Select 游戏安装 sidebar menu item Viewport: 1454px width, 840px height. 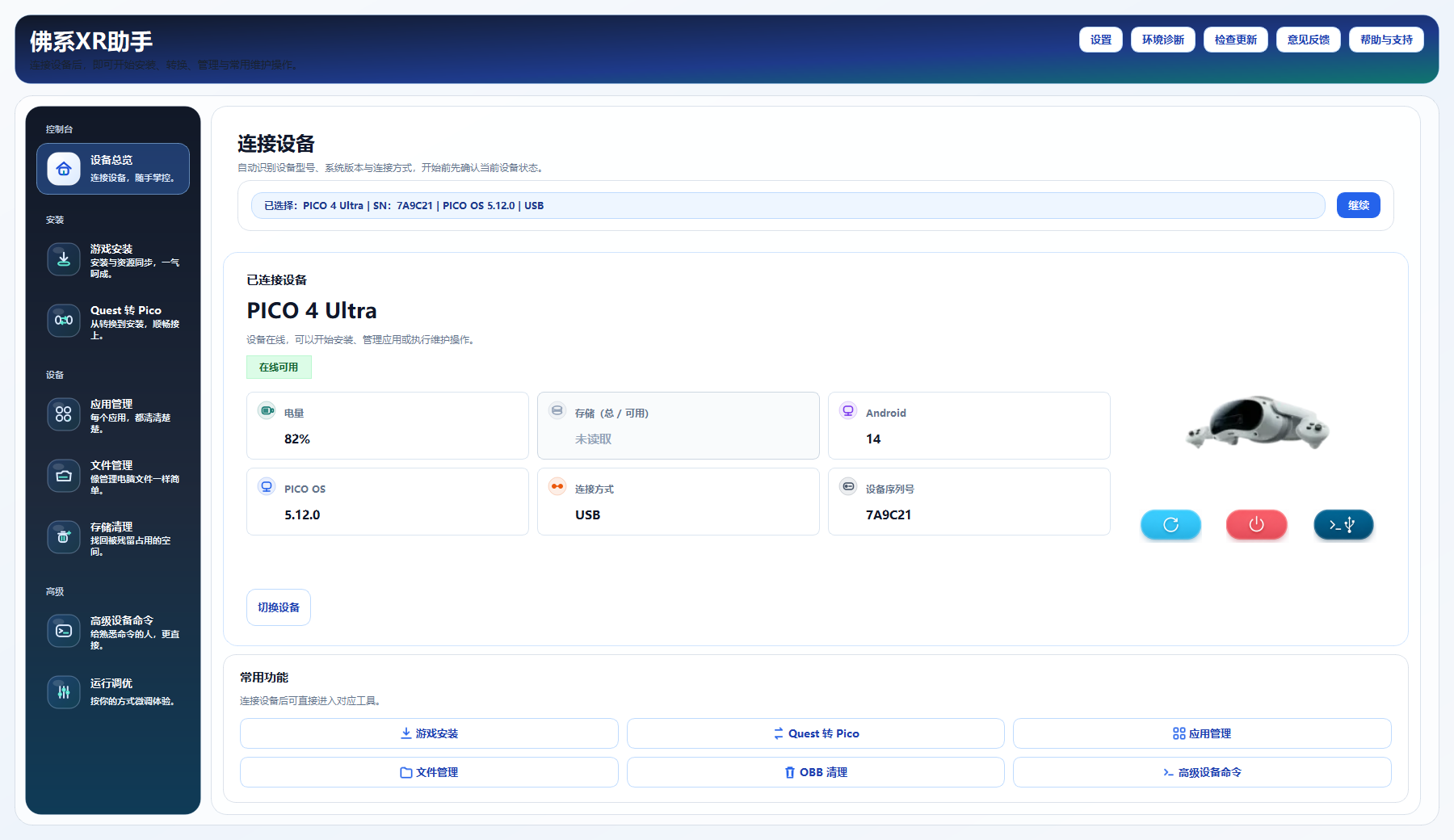click(113, 260)
